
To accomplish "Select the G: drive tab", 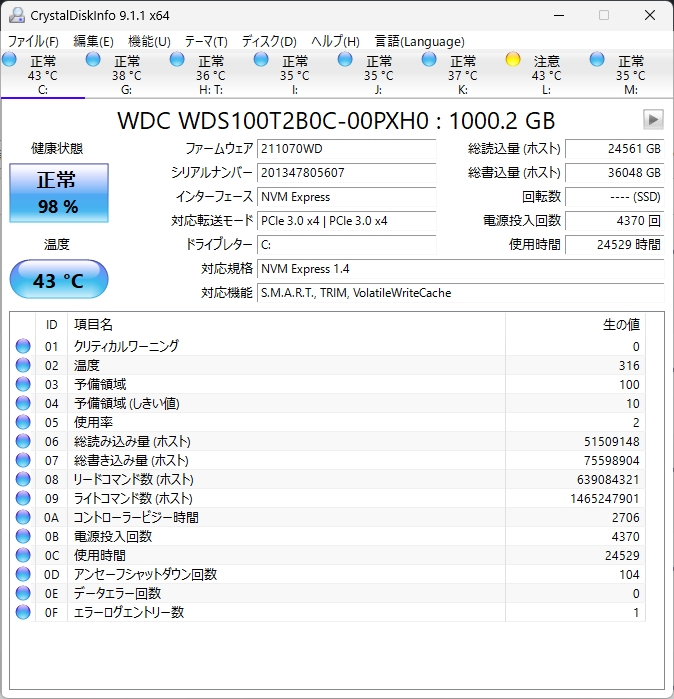I will tap(127, 74).
